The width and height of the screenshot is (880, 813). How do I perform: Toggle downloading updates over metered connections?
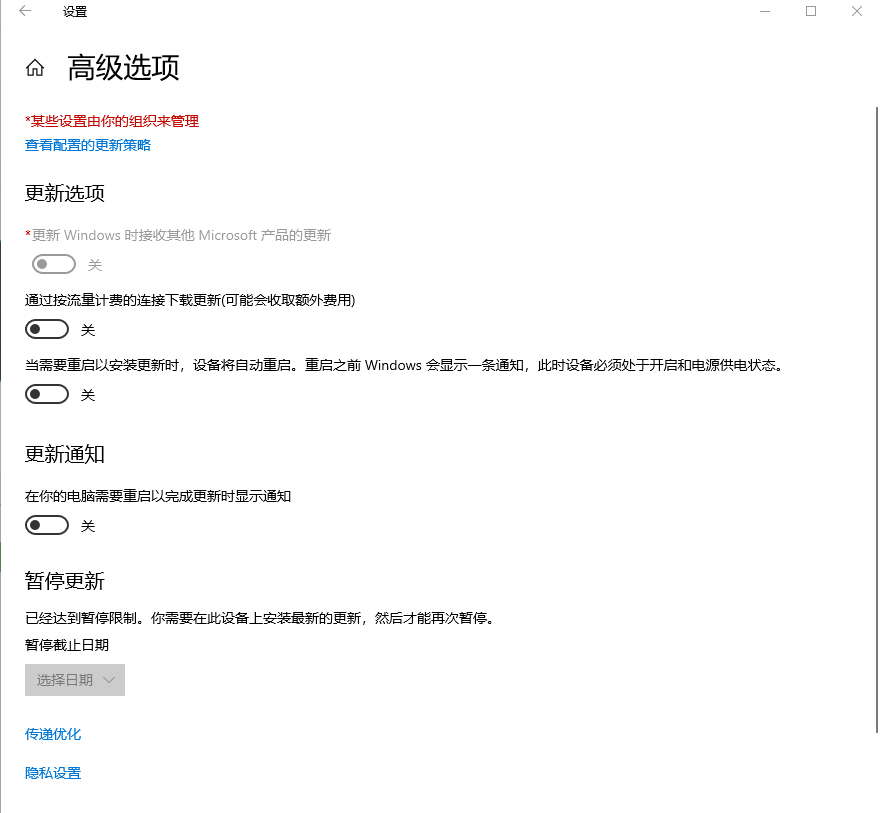tap(48, 330)
